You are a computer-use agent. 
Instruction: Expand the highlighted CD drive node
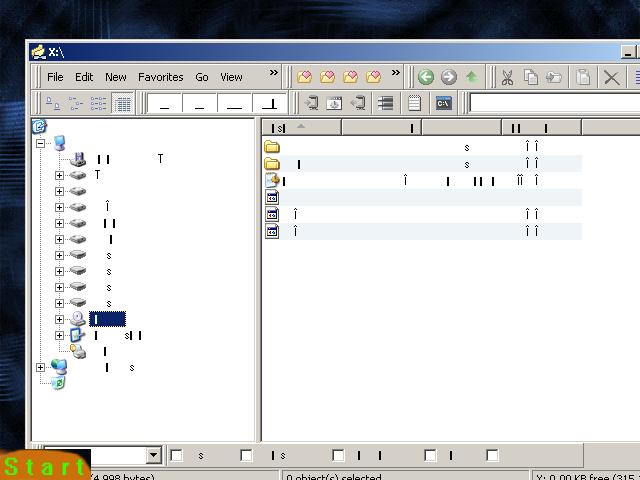pyautogui.click(x=59, y=319)
